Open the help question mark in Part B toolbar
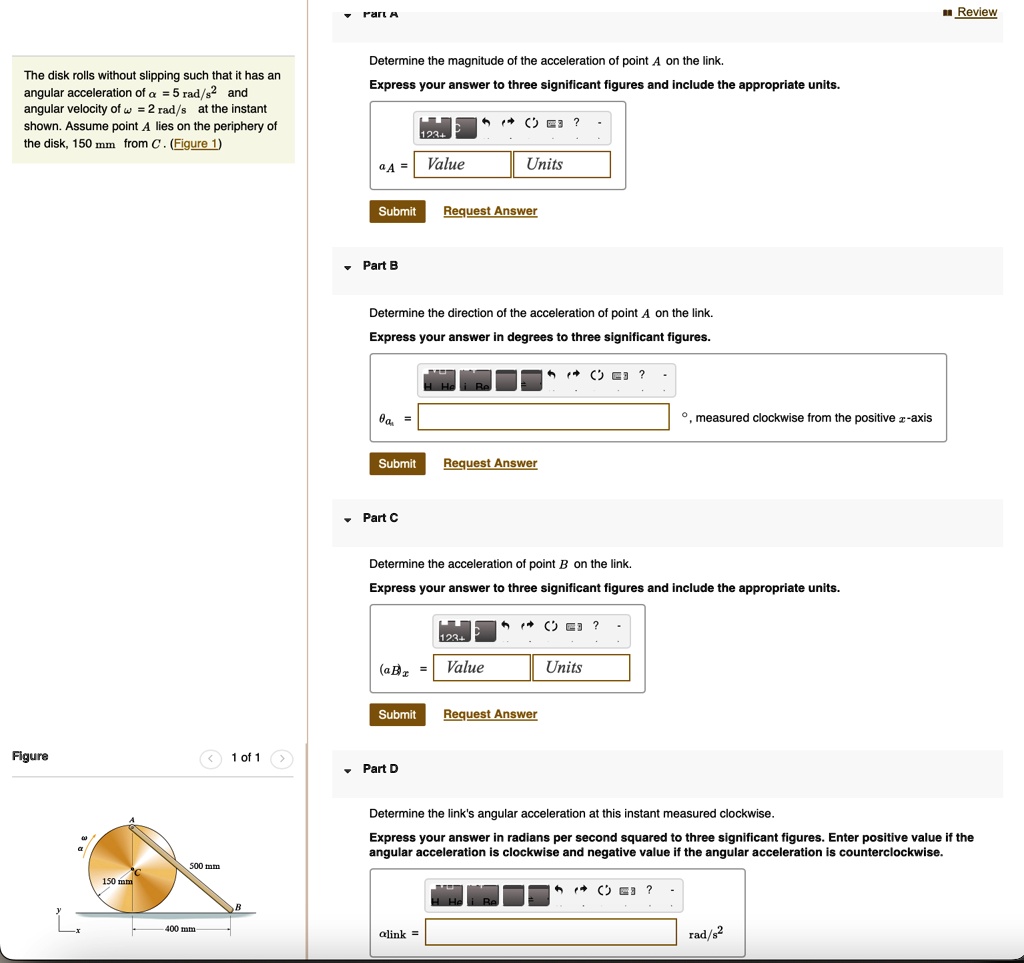1024x963 pixels. [641, 375]
